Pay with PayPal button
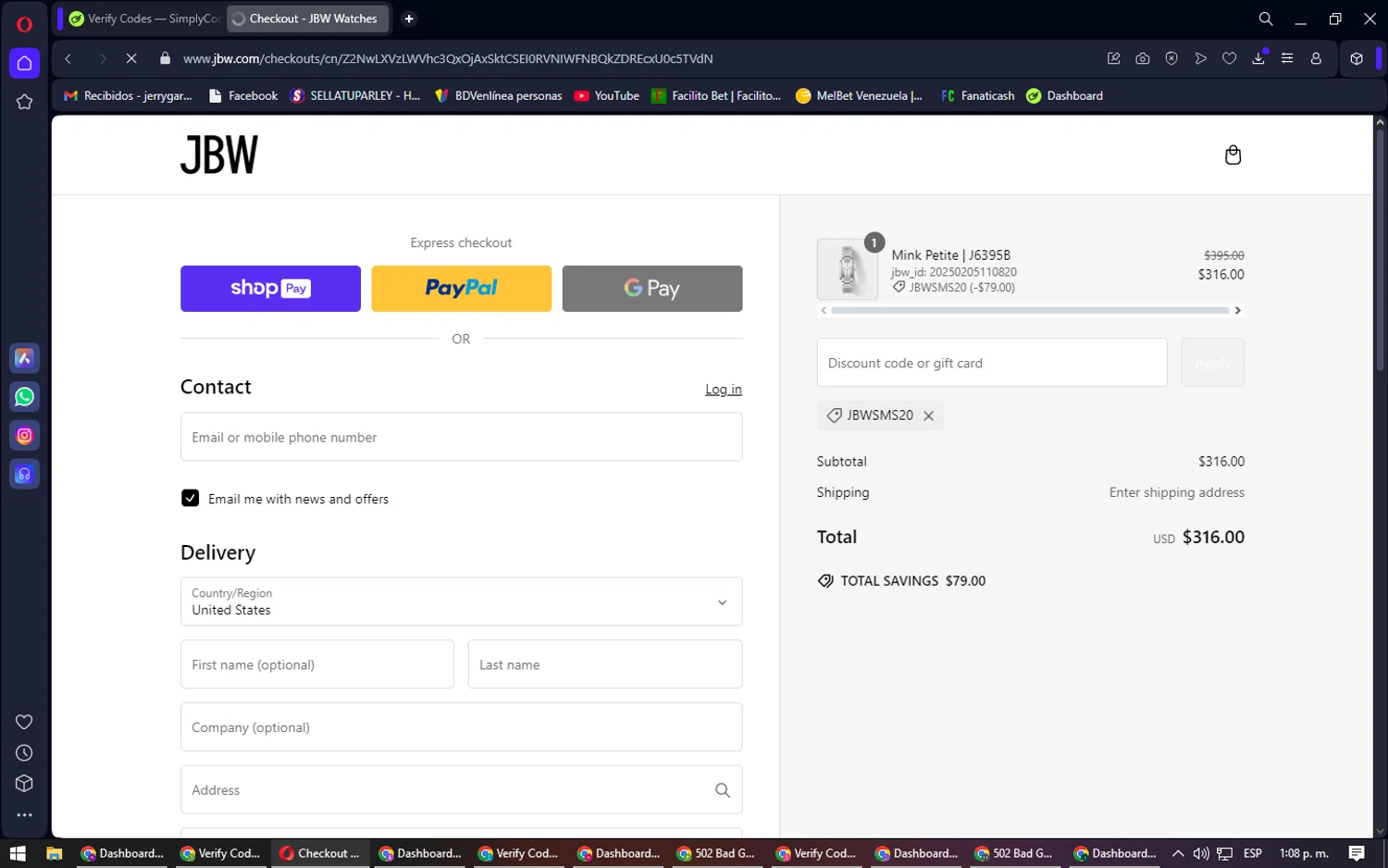 pyautogui.click(x=461, y=289)
